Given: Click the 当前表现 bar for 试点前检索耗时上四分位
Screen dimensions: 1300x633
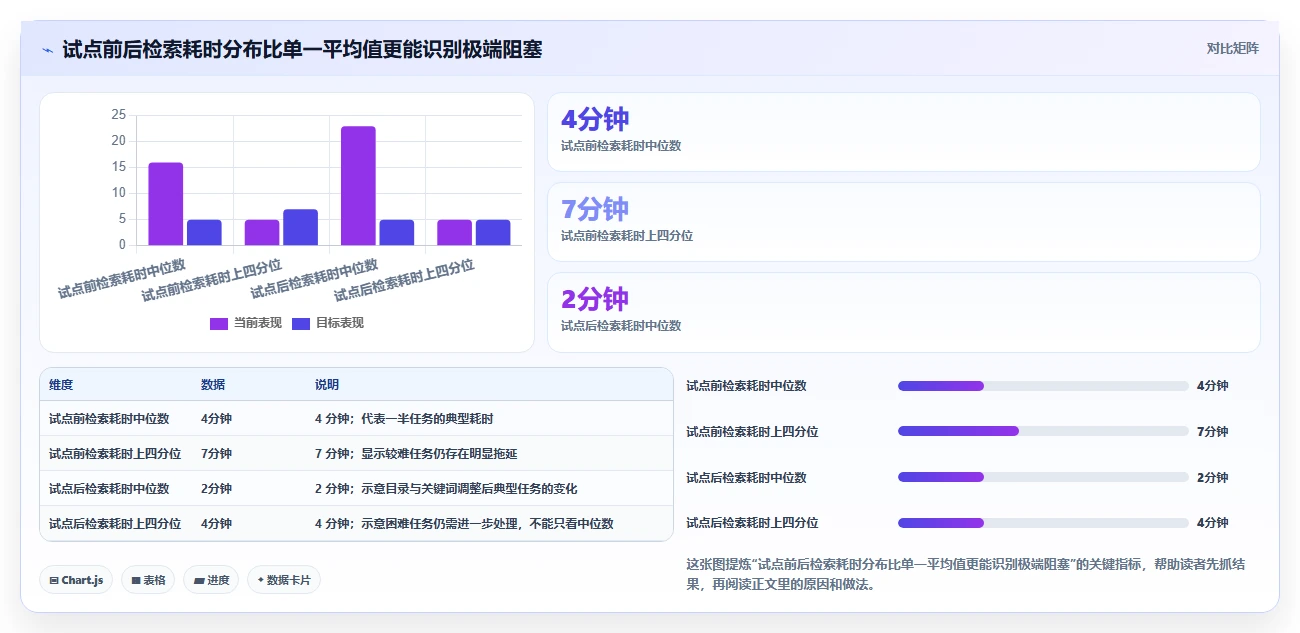Looking at the screenshot, I should (x=262, y=232).
